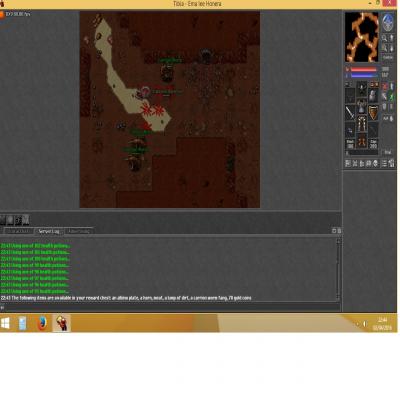Select the helmet slot in inventory
This screenshot has height=400, width=400.
(x=362, y=89)
